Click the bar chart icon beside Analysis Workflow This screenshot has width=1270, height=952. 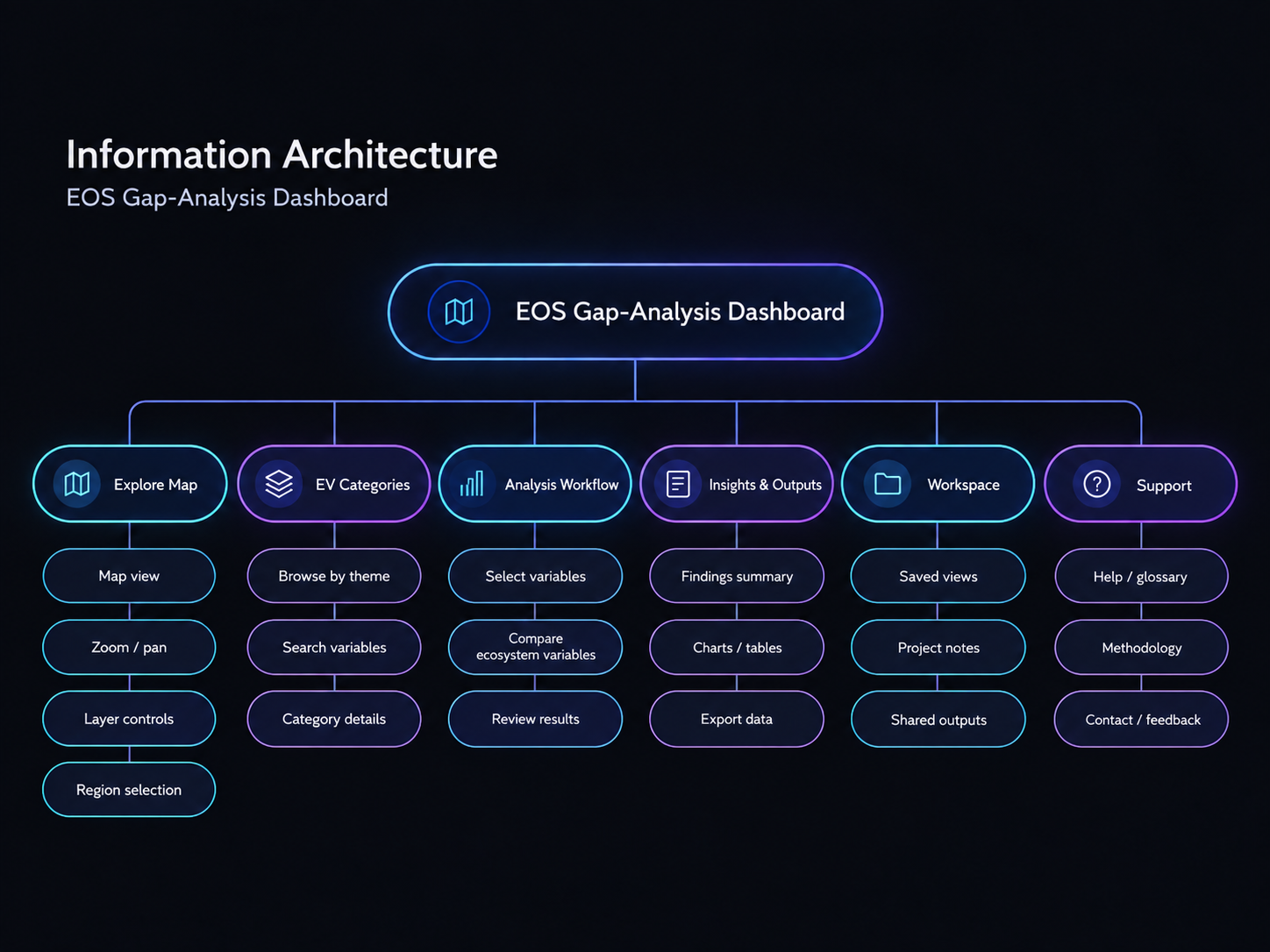click(x=472, y=484)
